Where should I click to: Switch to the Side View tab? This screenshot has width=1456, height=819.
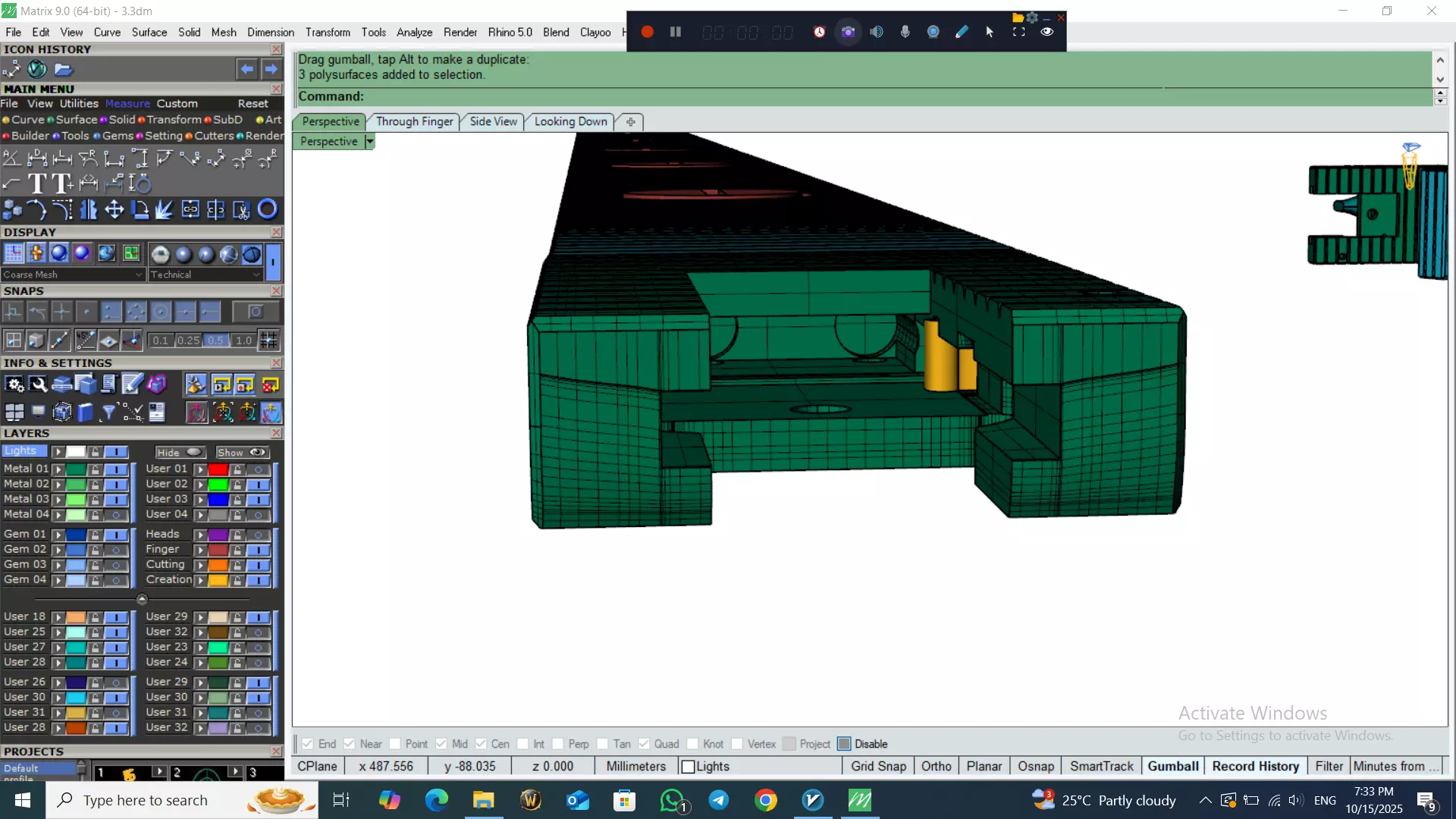point(493,121)
